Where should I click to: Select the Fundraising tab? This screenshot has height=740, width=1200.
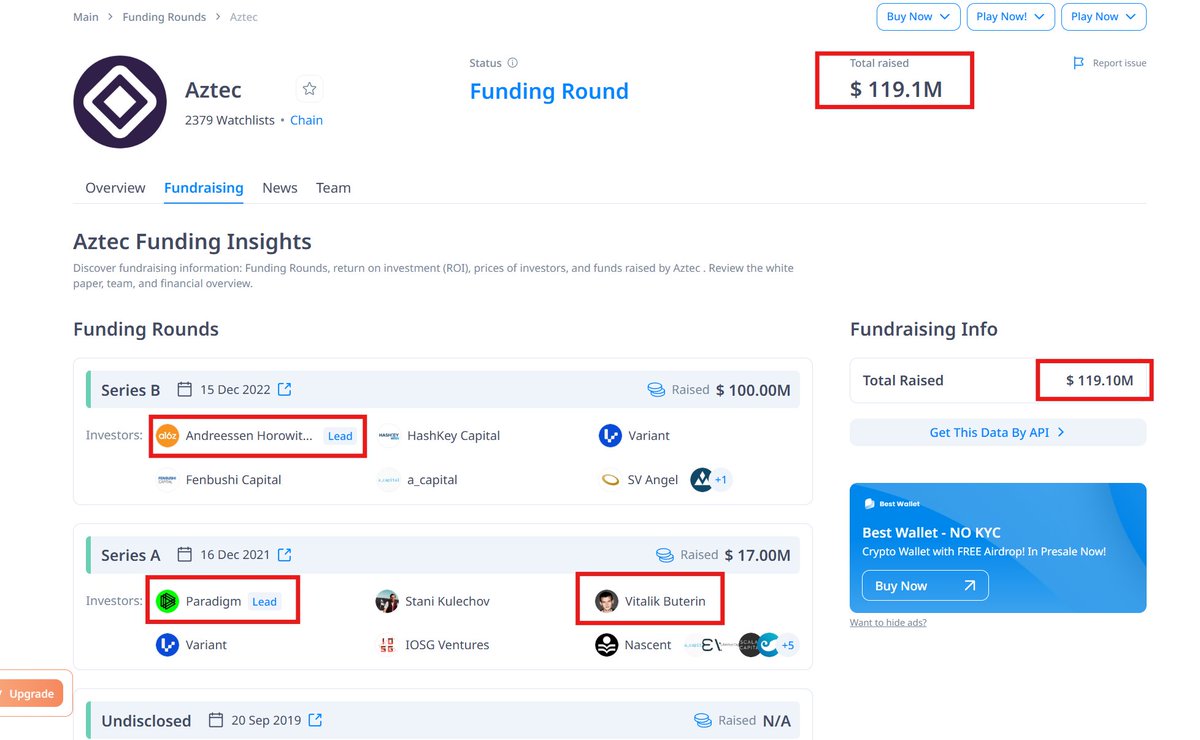point(204,188)
